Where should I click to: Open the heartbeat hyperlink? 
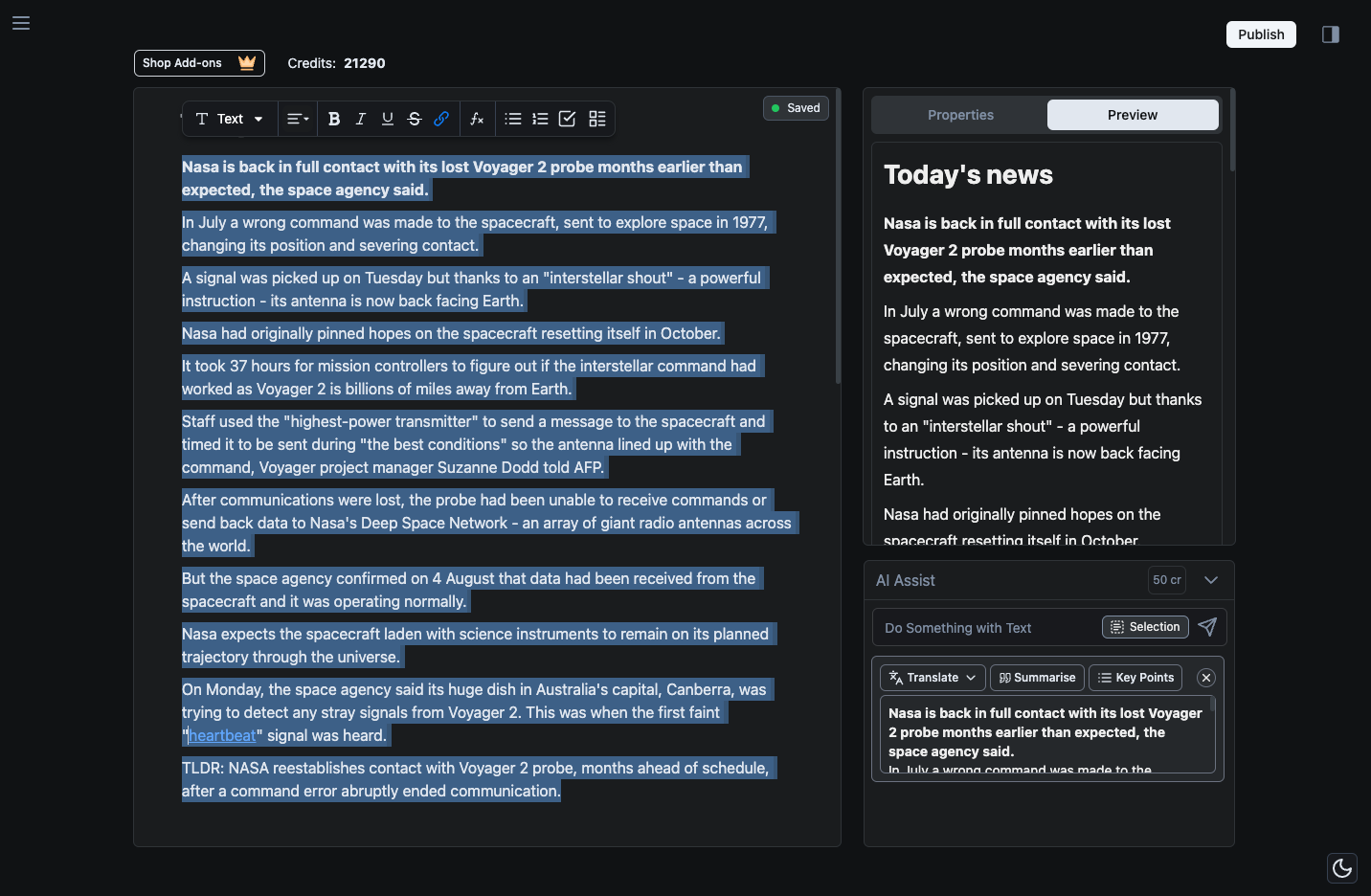[222, 735]
